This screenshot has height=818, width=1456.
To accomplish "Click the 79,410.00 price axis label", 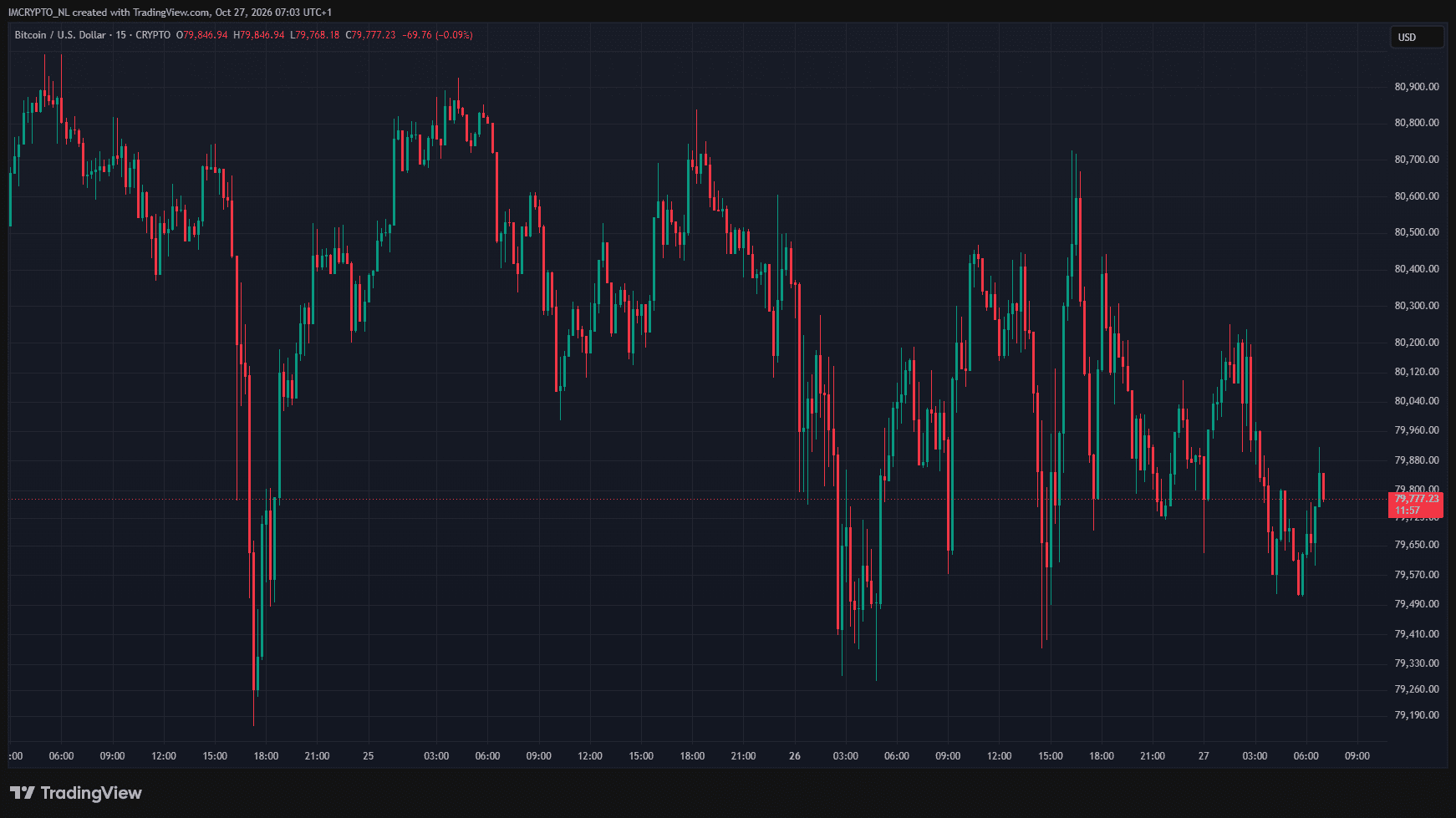I will point(1417,634).
